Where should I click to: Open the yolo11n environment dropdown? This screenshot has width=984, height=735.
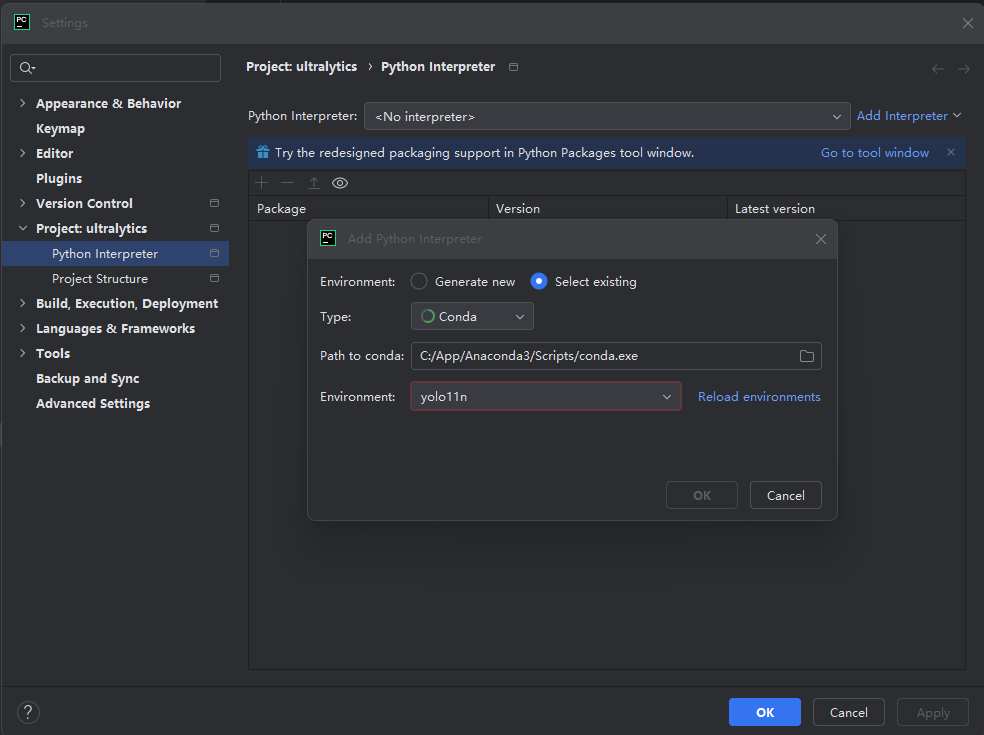pyautogui.click(x=545, y=397)
